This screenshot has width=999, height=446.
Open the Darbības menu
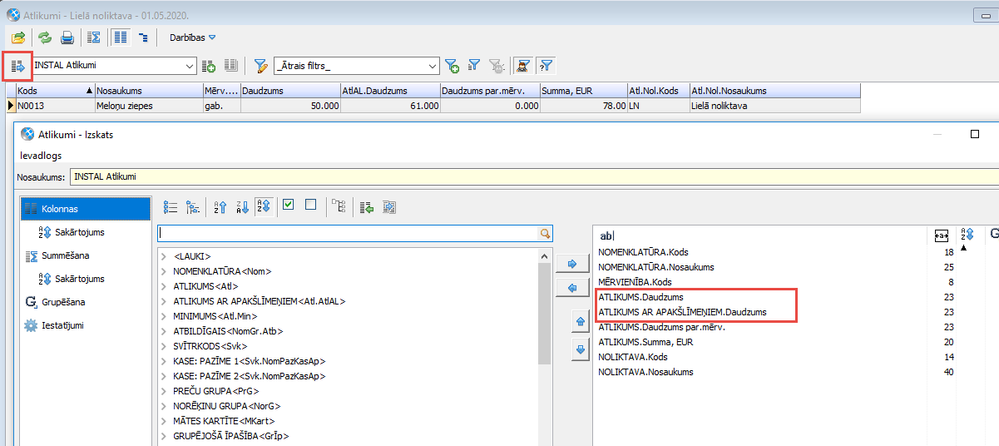pos(188,38)
